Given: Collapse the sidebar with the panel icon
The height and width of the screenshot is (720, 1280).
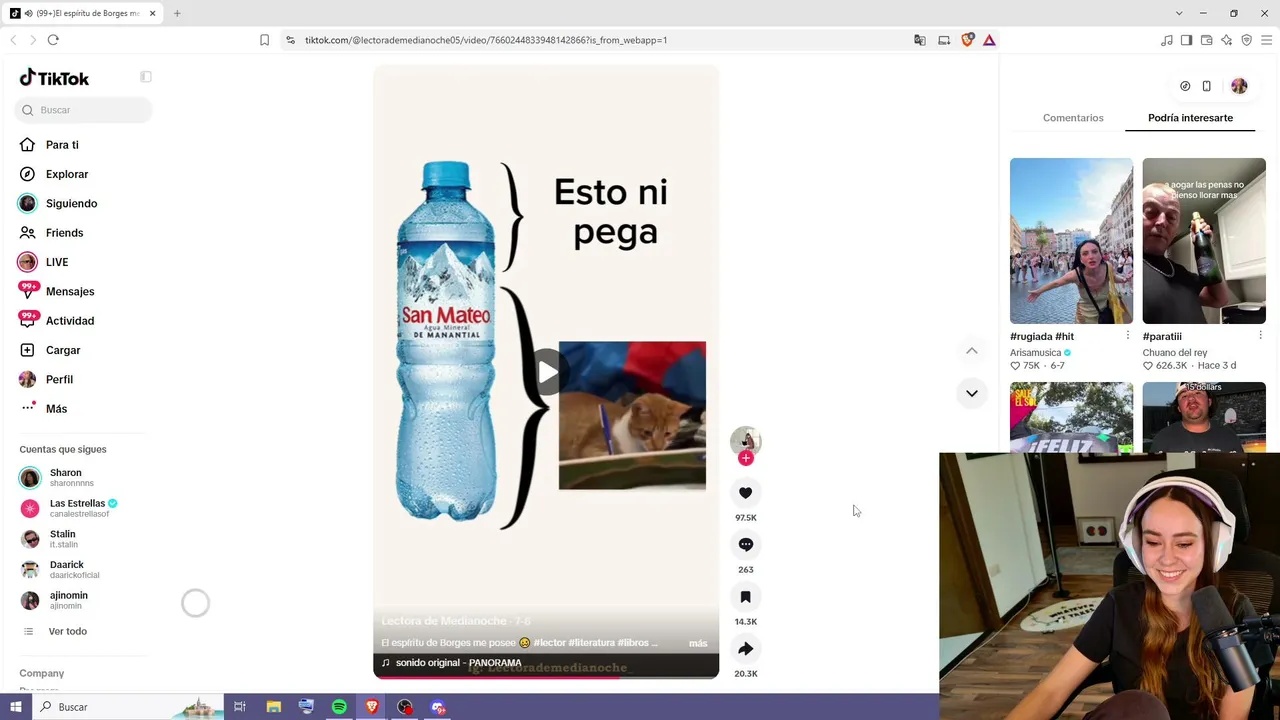Looking at the screenshot, I should coord(146,77).
